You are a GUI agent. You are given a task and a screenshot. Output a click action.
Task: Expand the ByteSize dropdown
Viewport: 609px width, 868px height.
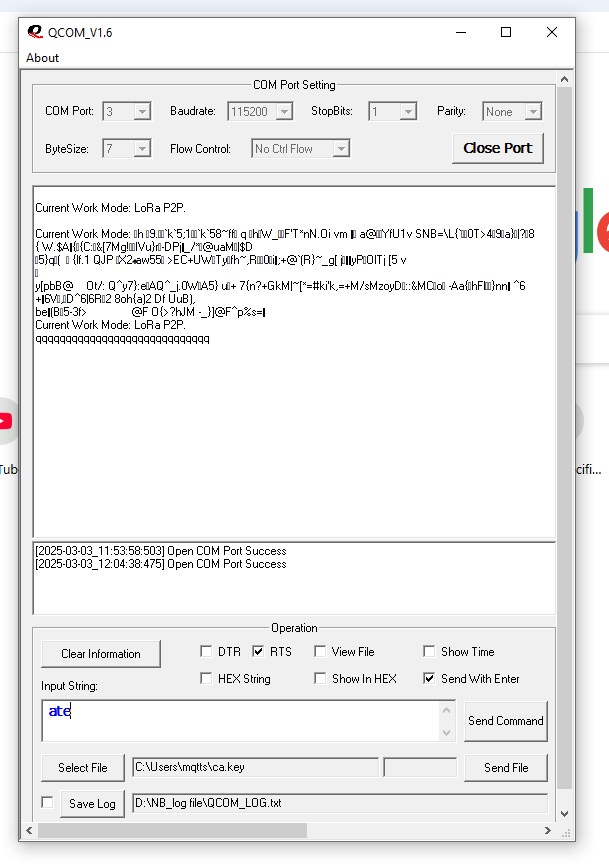click(141, 149)
